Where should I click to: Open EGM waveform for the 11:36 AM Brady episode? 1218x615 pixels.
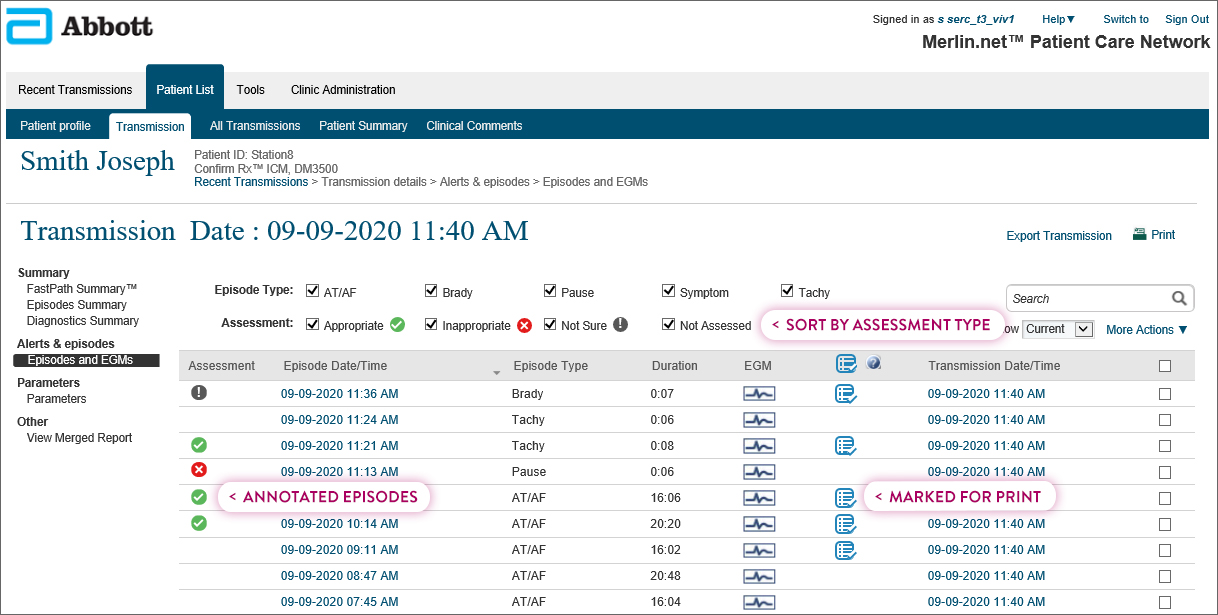pos(759,393)
